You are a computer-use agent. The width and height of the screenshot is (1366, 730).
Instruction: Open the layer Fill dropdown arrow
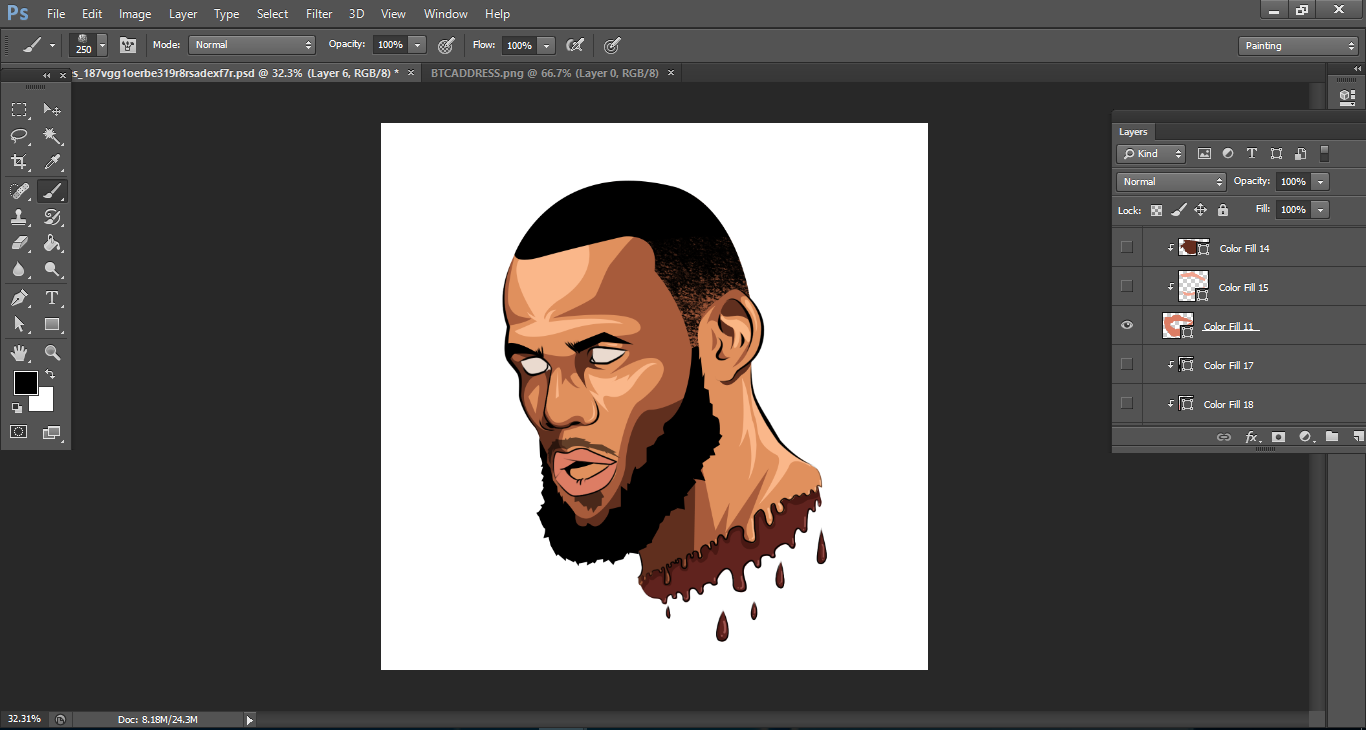coord(1321,210)
